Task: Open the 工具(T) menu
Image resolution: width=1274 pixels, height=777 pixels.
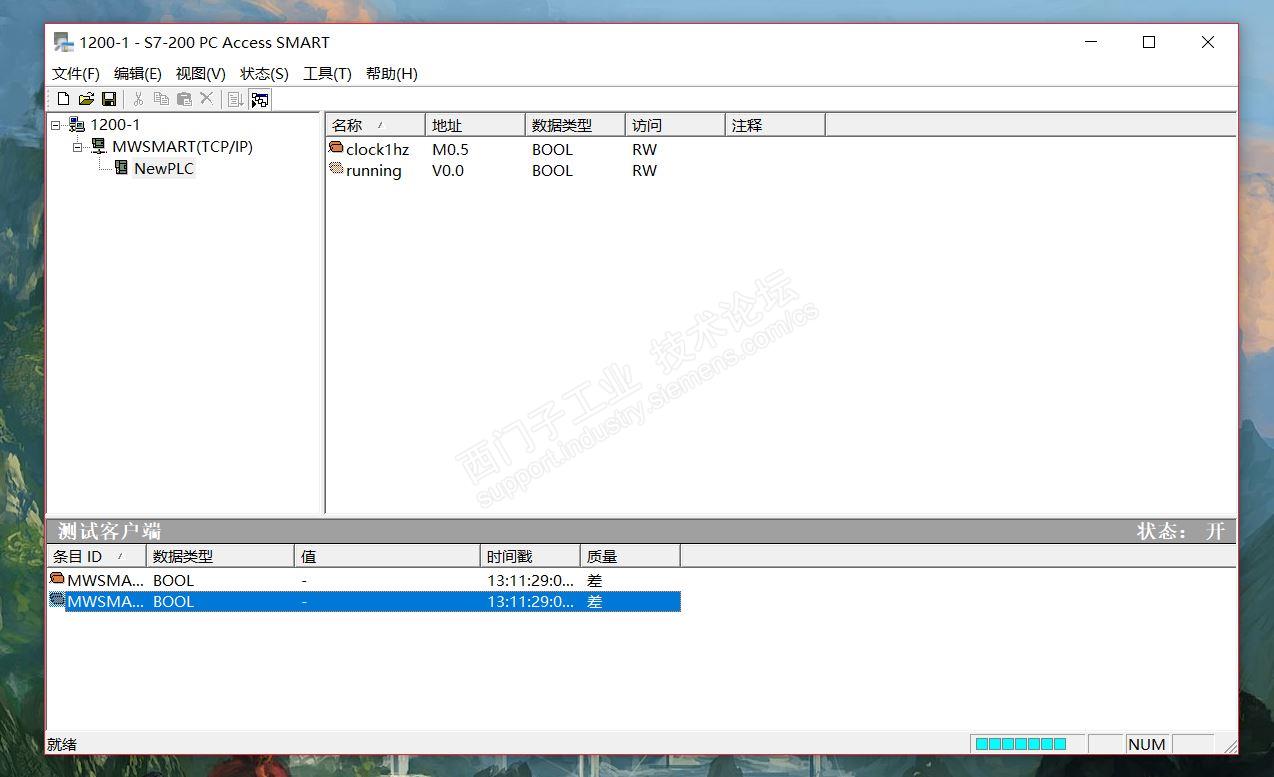Action: [x=327, y=74]
